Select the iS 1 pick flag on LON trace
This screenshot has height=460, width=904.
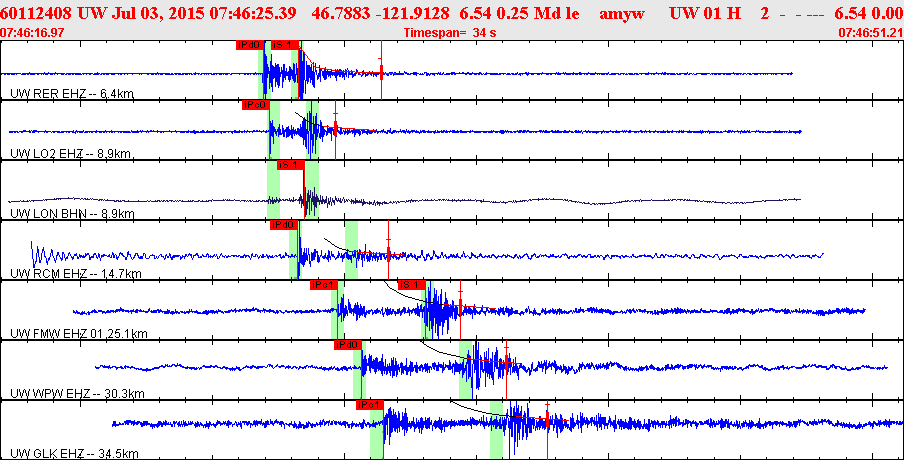coord(291,165)
